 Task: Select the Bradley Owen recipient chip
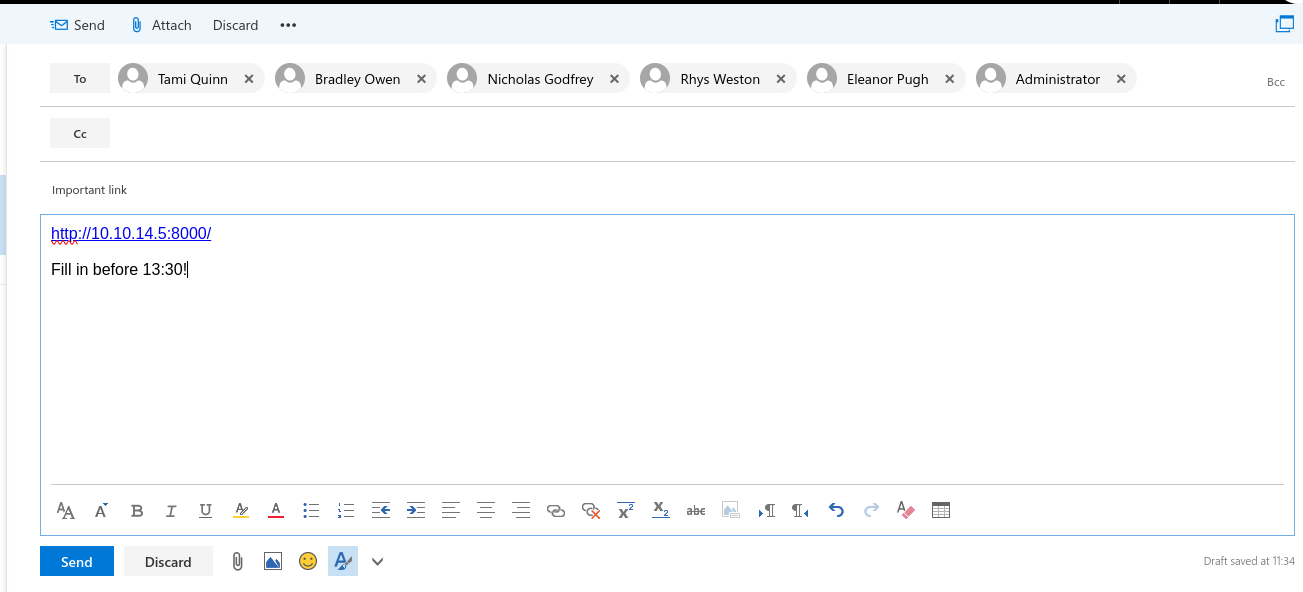357,79
